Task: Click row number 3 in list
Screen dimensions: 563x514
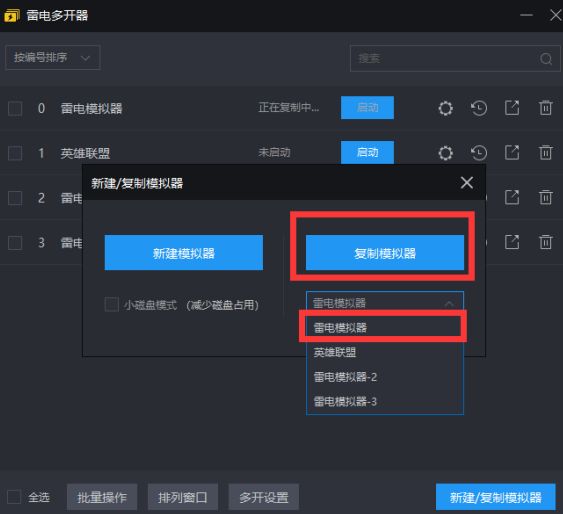Action: (x=42, y=243)
